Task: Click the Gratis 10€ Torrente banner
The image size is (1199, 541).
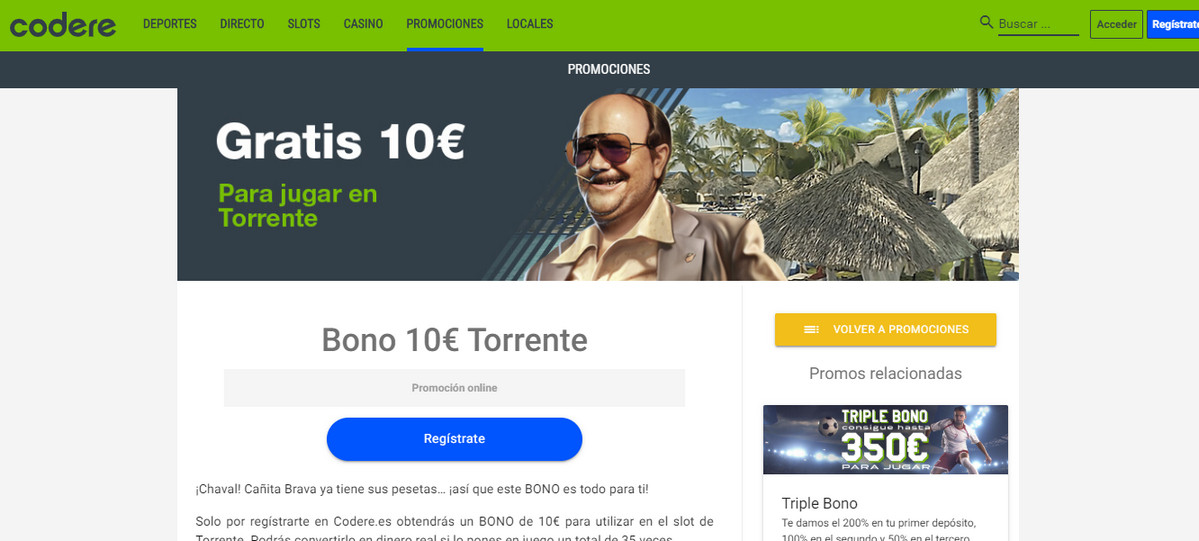Action: pyautogui.click(x=598, y=184)
